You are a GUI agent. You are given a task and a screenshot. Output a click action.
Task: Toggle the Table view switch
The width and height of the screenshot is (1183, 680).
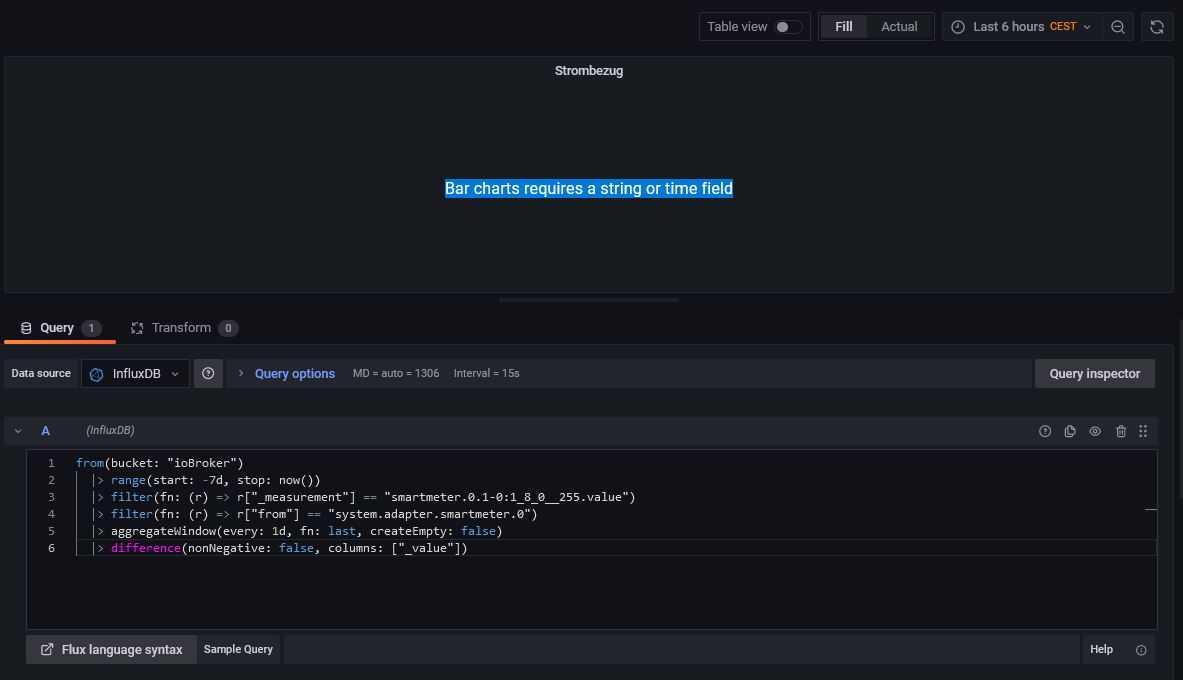coord(788,27)
